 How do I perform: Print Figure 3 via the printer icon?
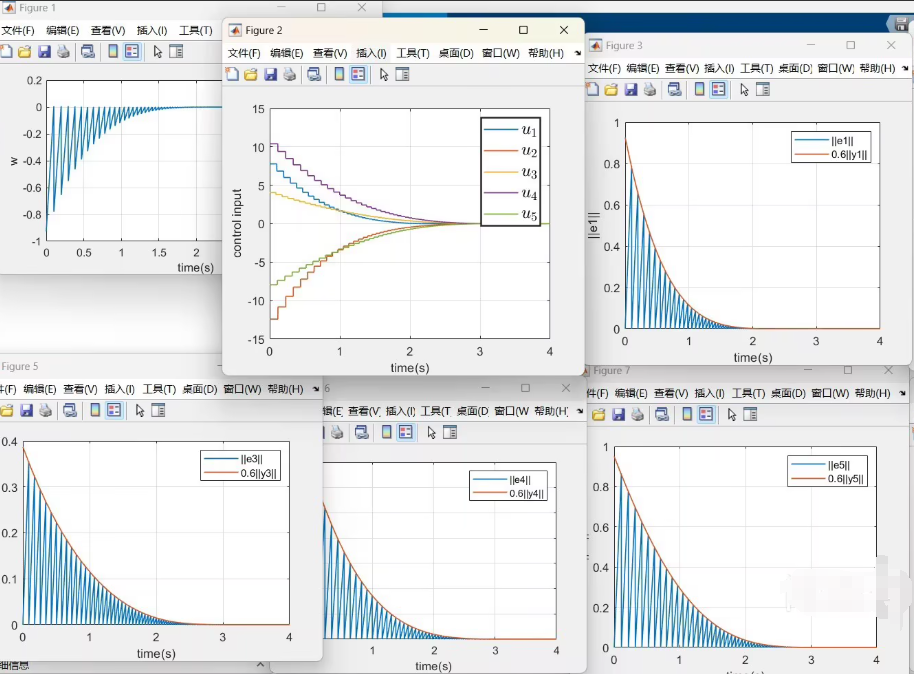650,90
